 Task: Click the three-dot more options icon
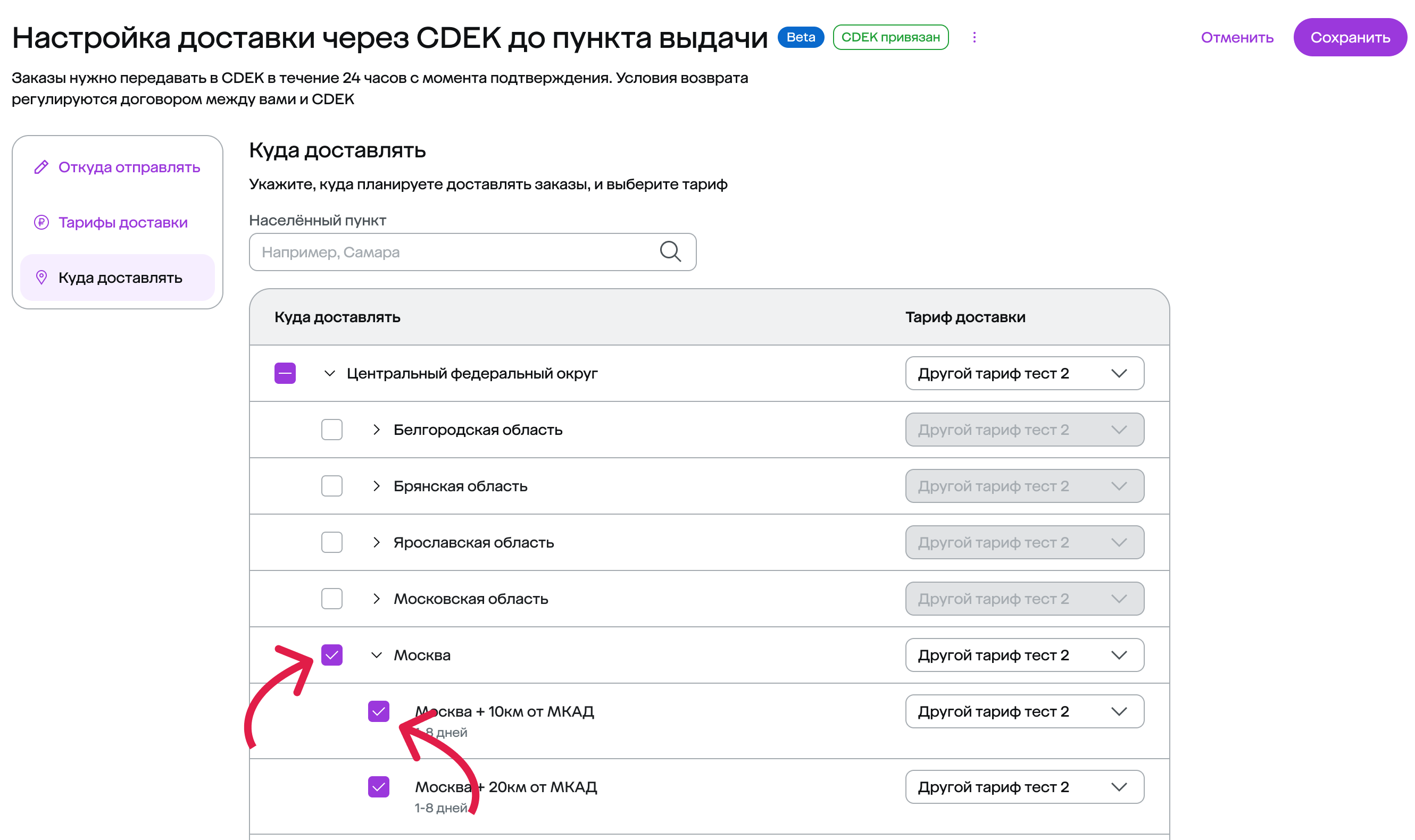tap(974, 37)
